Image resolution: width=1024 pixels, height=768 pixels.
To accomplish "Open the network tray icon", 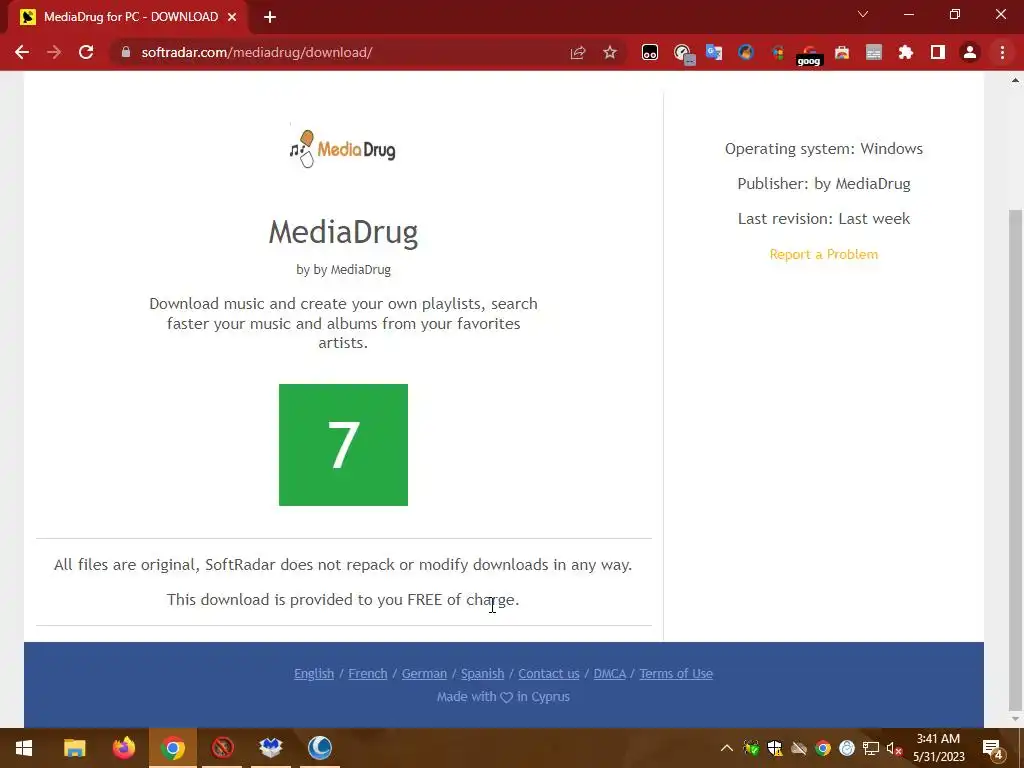I will [871, 748].
